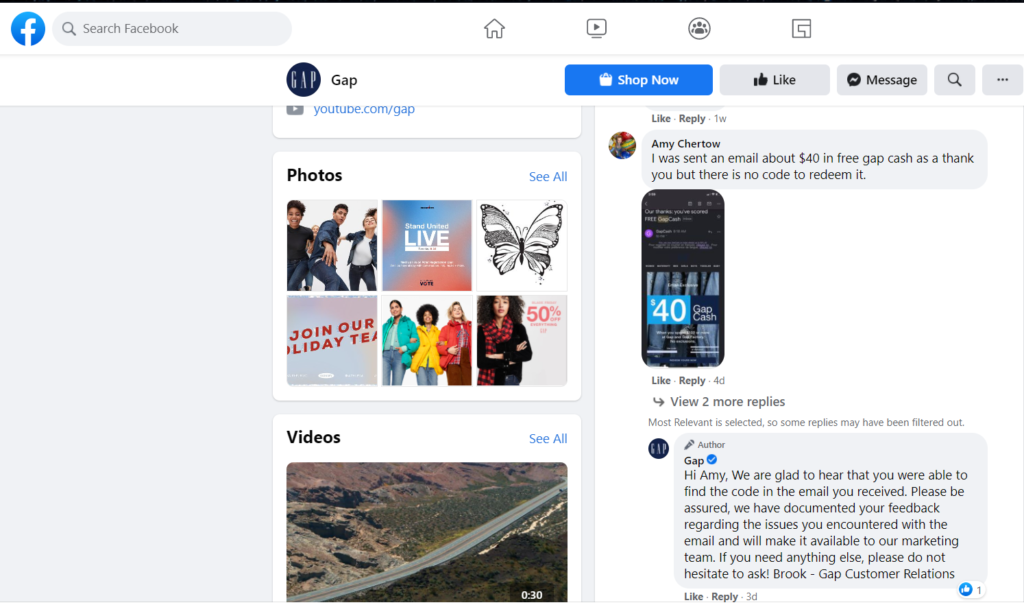This screenshot has width=1024, height=605.
Task: Click the Gap page name text
Action: pyautogui.click(x=344, y=80)
